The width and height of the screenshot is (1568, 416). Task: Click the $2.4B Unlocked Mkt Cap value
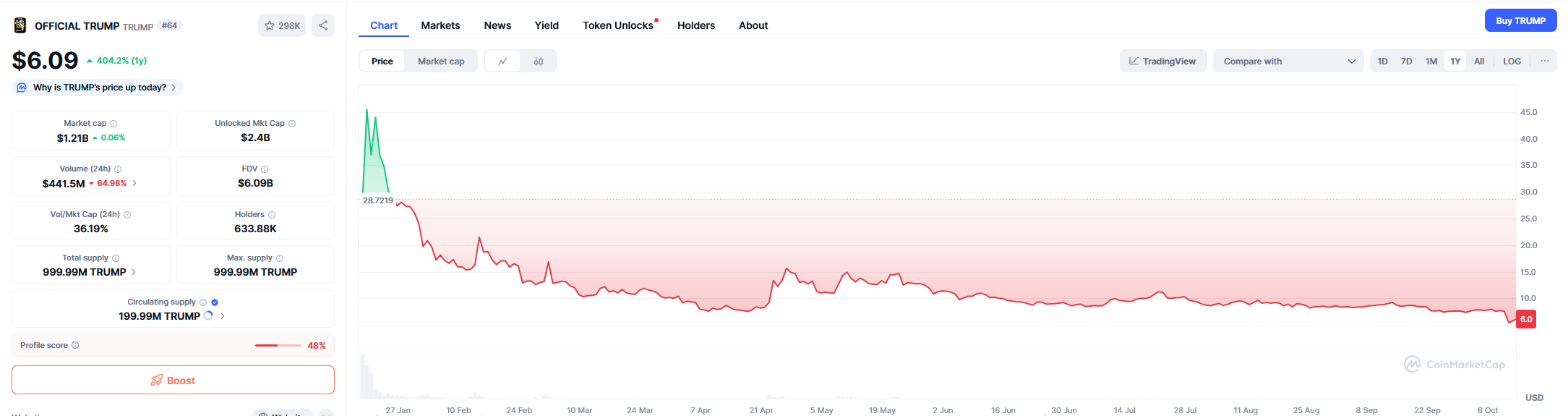255,137
